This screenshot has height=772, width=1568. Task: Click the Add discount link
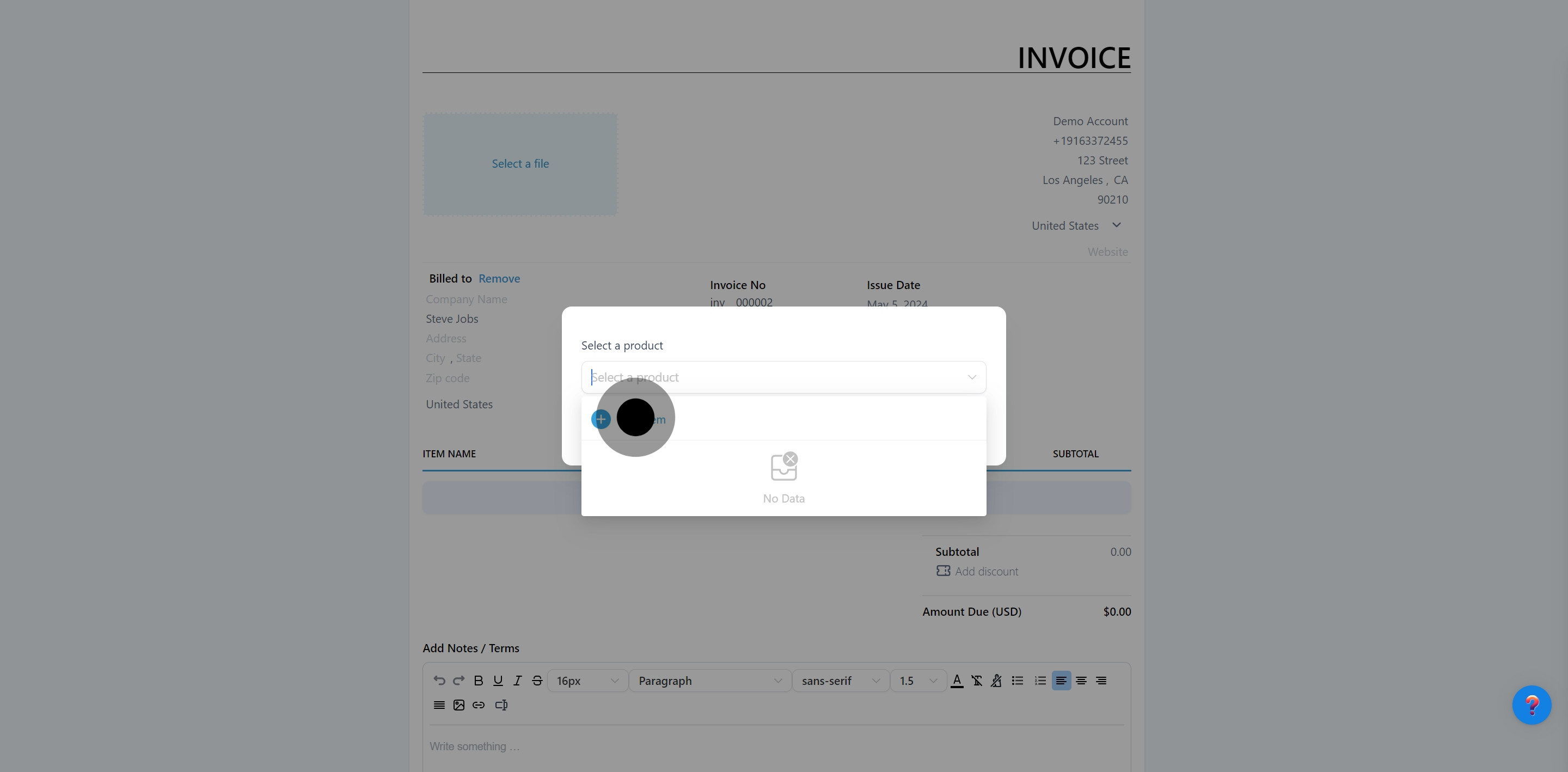[986, 571]
